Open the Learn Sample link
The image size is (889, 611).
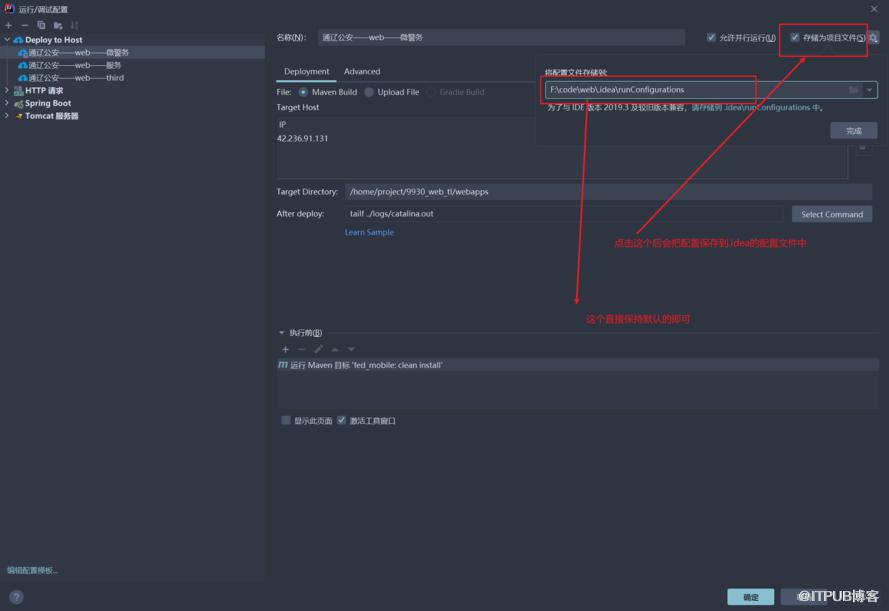[x=369, y=232]
